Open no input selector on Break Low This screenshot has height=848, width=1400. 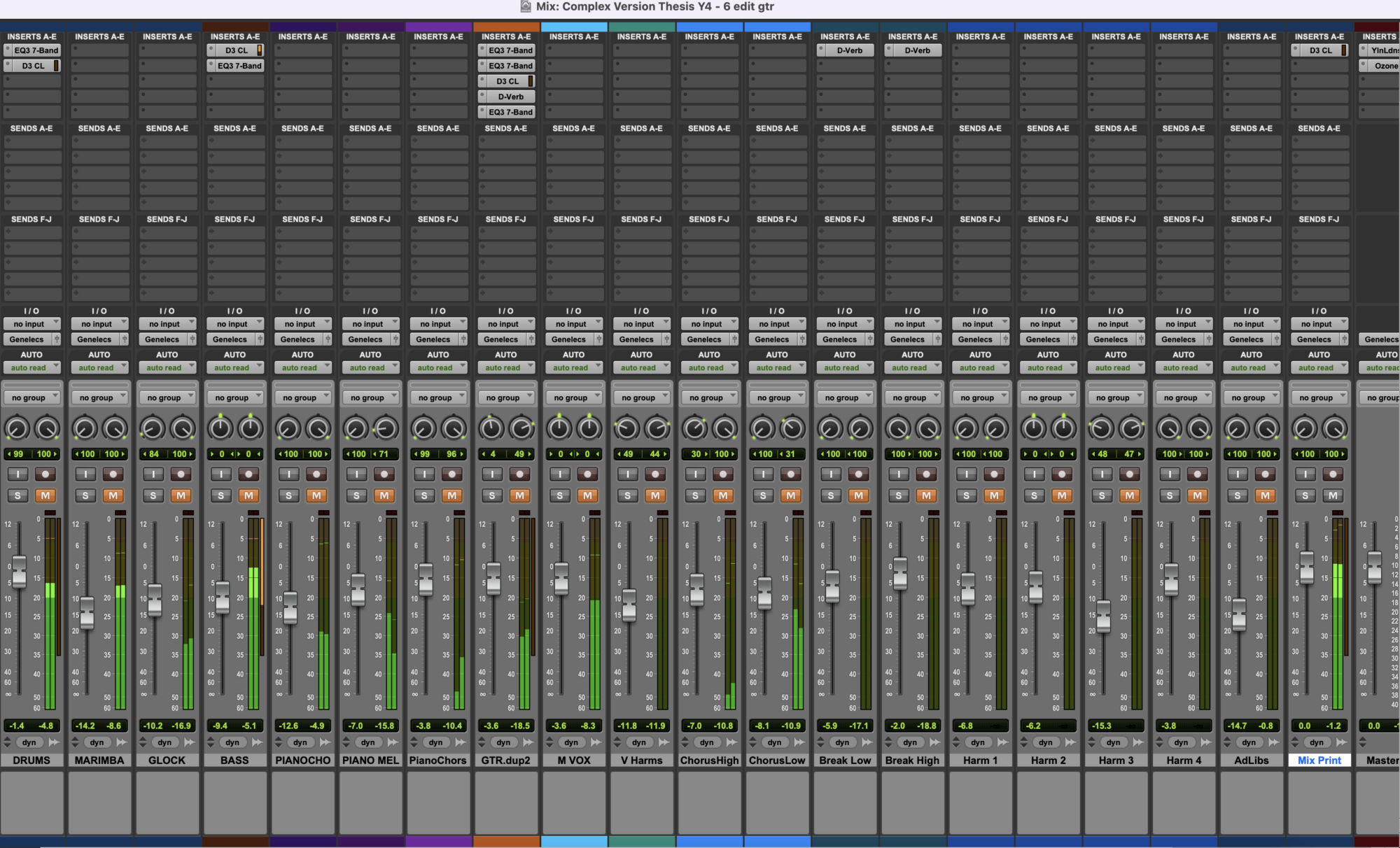coord(845,324)
